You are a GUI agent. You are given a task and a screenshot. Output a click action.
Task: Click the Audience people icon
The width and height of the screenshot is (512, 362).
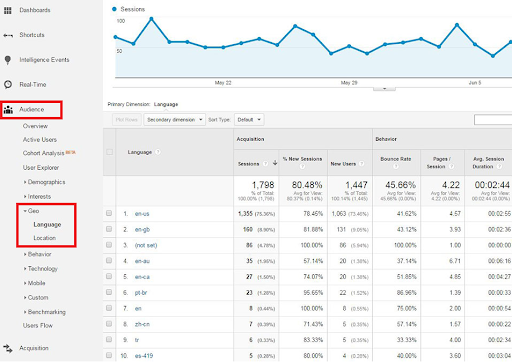8,110
